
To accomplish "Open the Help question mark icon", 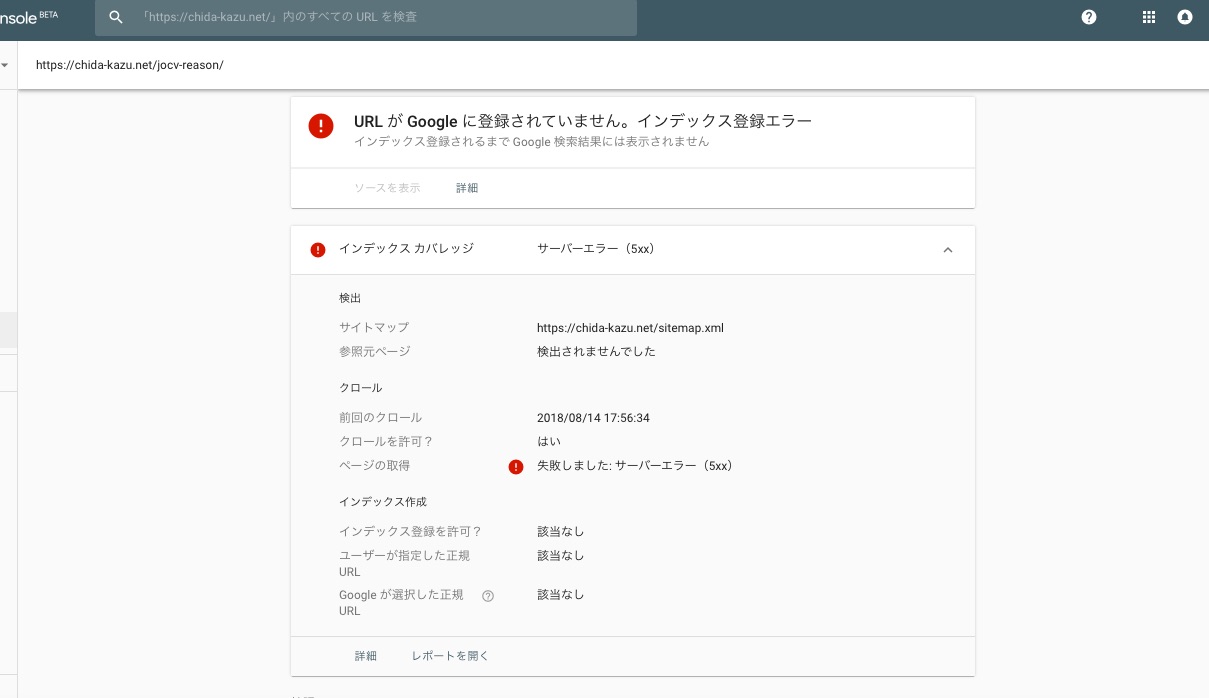I will [x=1089, y=17].
